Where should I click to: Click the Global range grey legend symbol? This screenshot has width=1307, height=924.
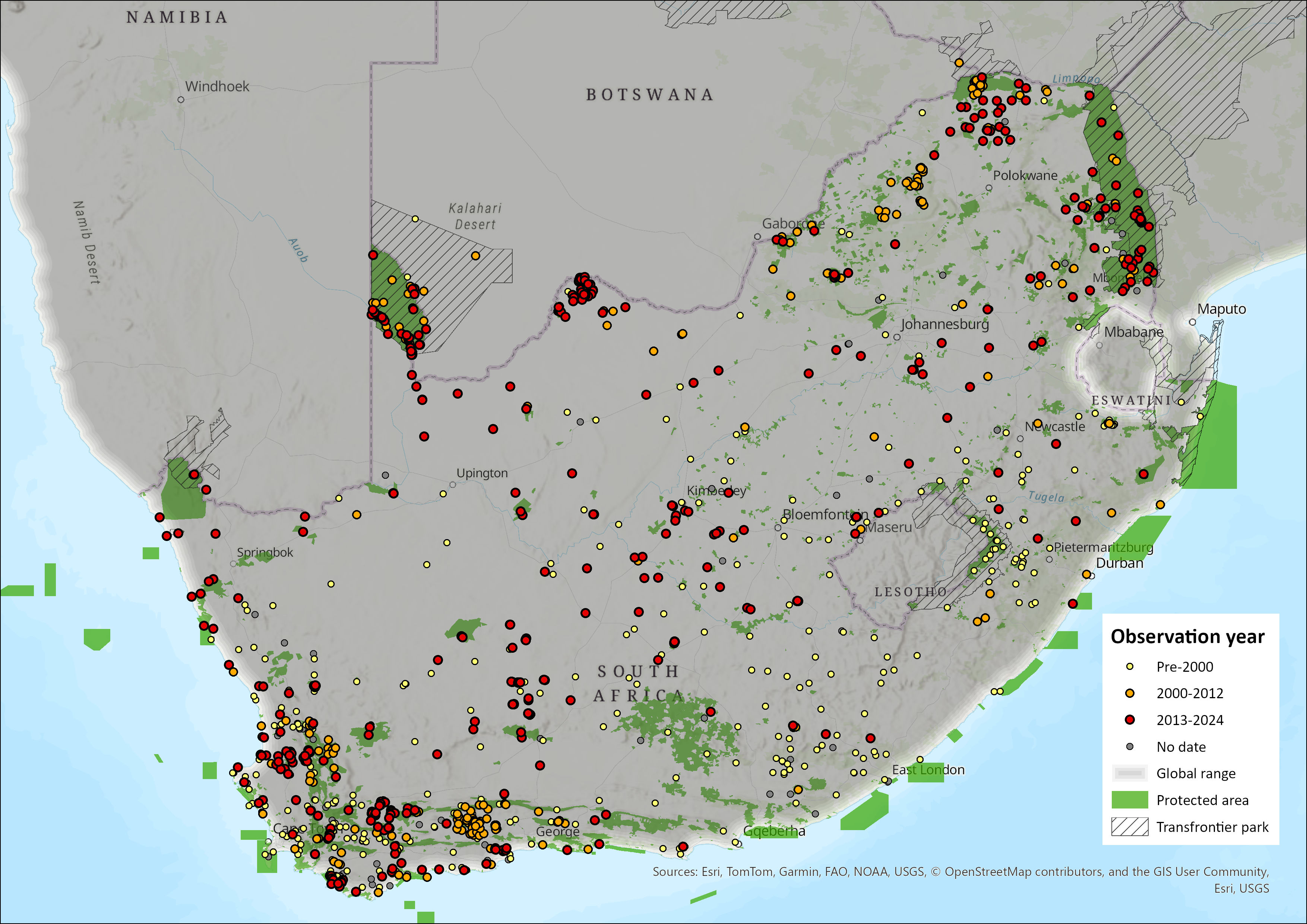click(x=1129, y=773)
